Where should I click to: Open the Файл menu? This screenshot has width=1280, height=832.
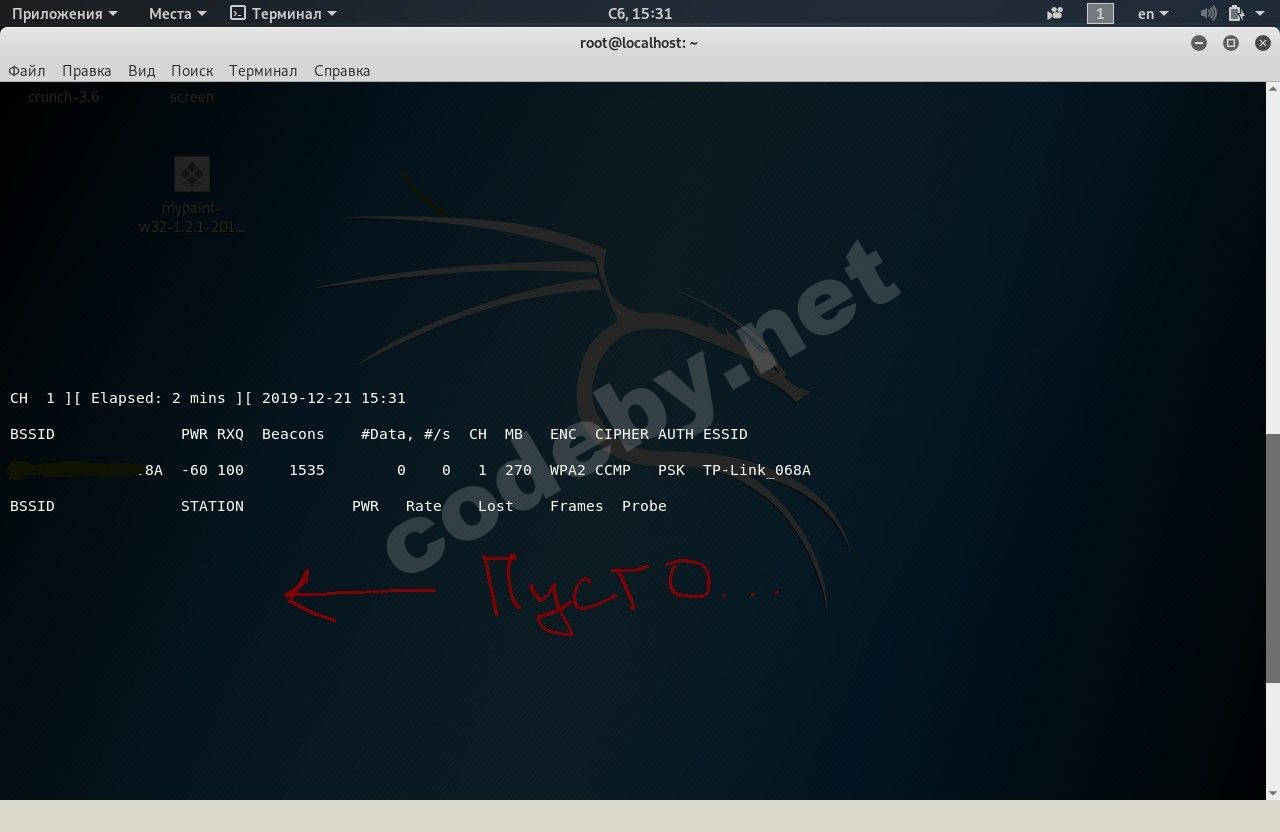27,71
